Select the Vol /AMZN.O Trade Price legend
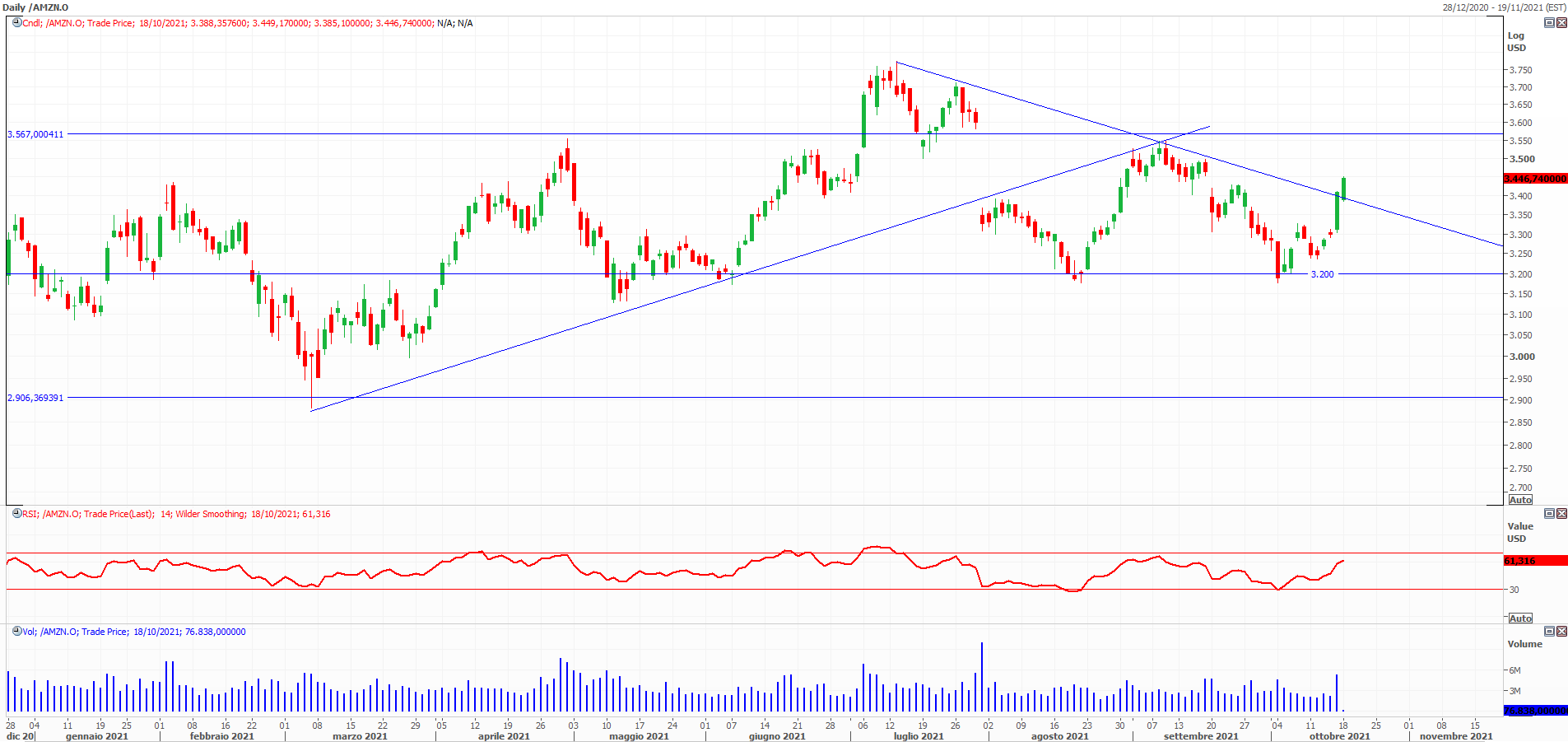Screen dimensions: 1568x742 (x=133, y=632)
